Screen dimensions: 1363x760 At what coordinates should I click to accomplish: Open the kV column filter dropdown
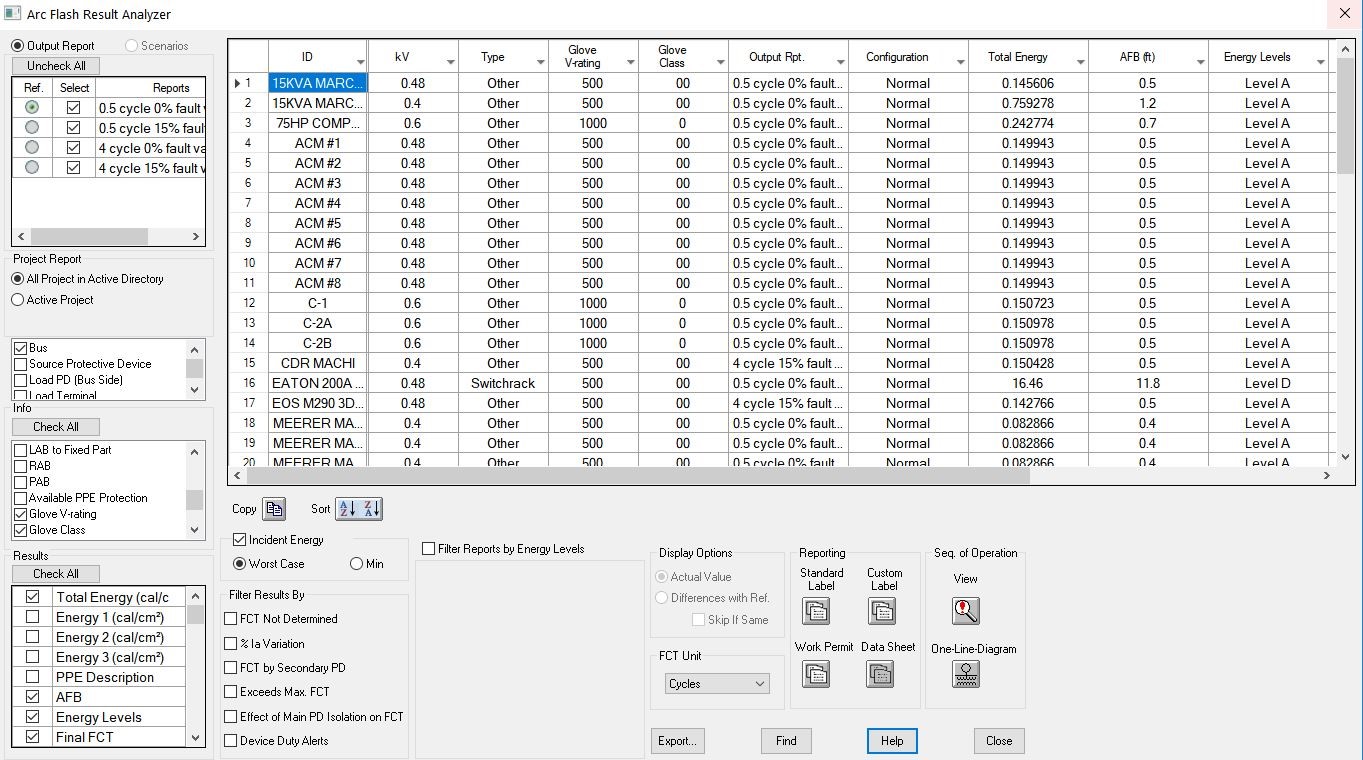point(450,63)
